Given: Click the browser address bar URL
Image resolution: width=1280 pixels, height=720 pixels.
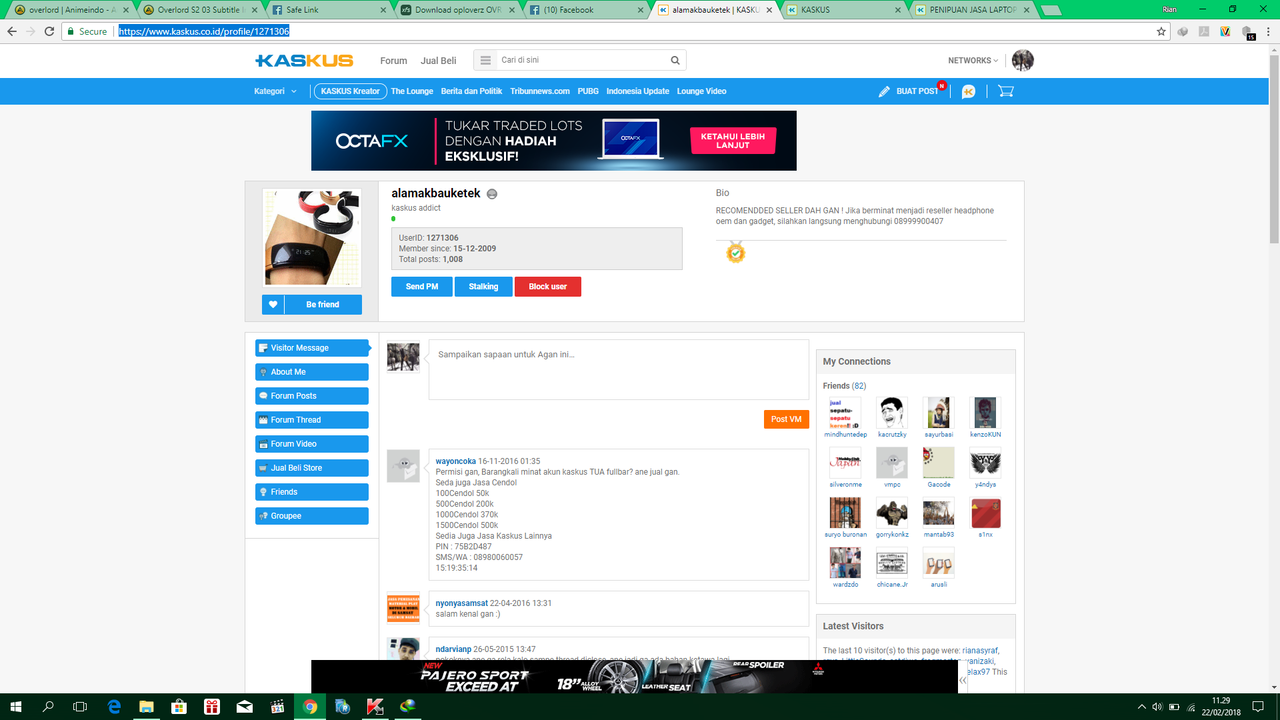Looking at the screenshot, I should (x=203, y=32).
